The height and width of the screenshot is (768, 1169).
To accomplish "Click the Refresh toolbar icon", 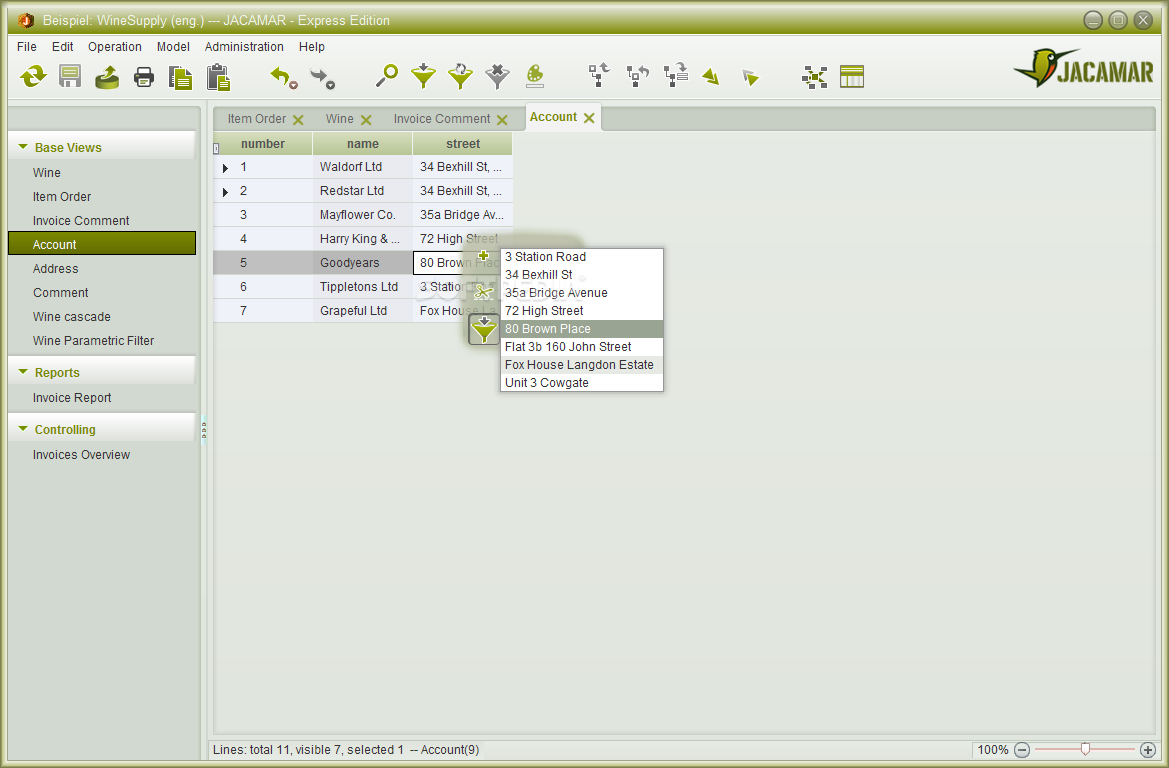I will [x=33, y=76].
